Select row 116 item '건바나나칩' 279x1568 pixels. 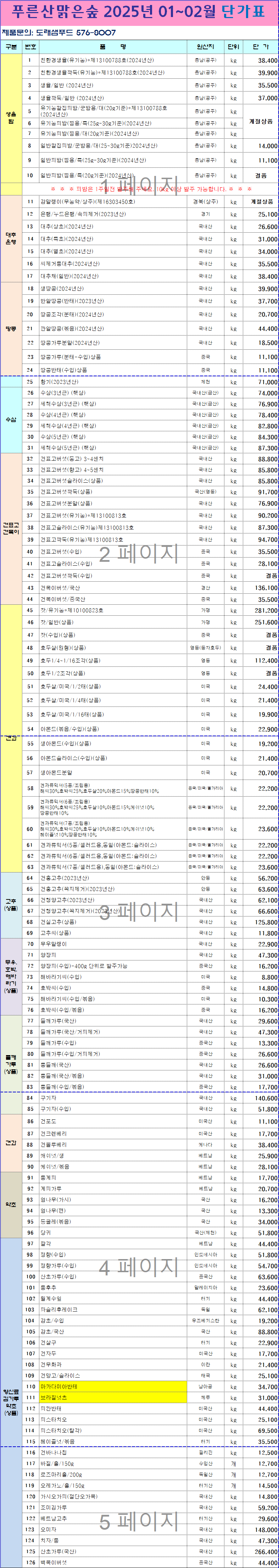point(54,1453)
